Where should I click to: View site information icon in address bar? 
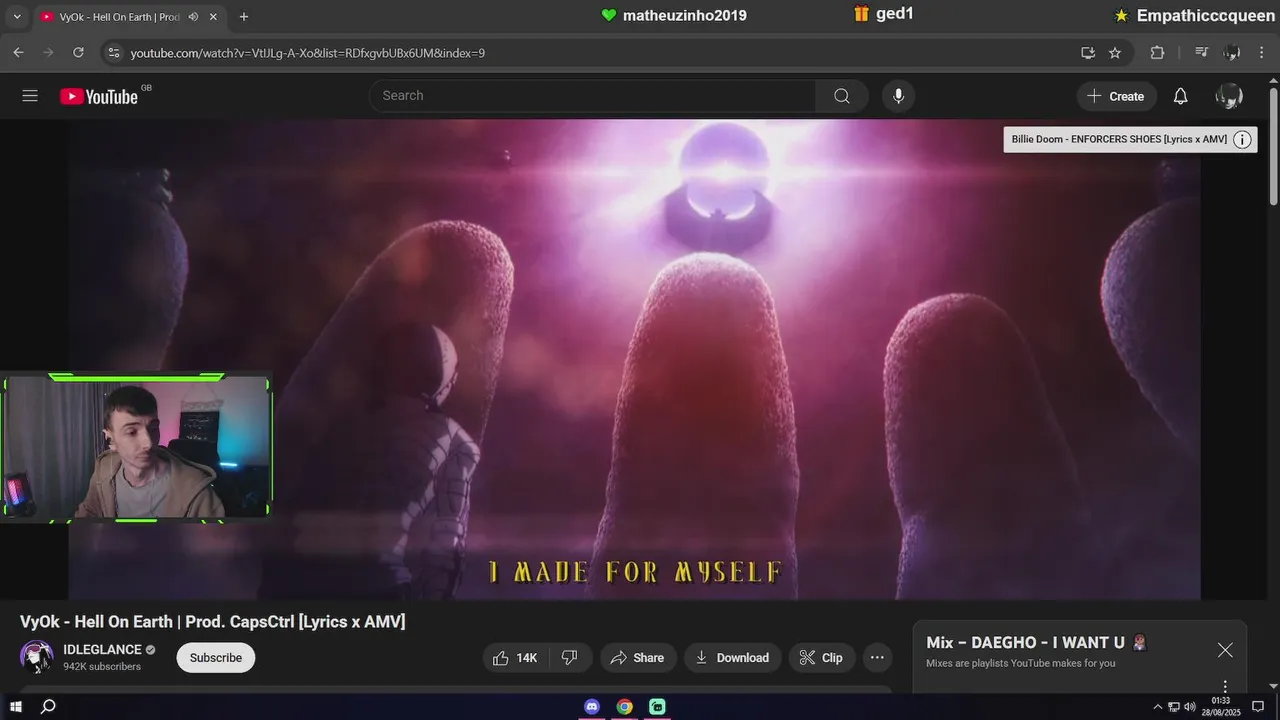[x=113, y=52]
